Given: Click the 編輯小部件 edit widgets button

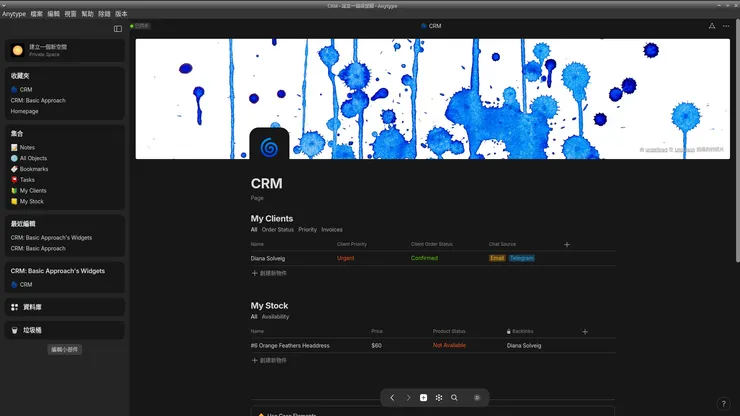Looking at the screenshot, I should 65,349.
